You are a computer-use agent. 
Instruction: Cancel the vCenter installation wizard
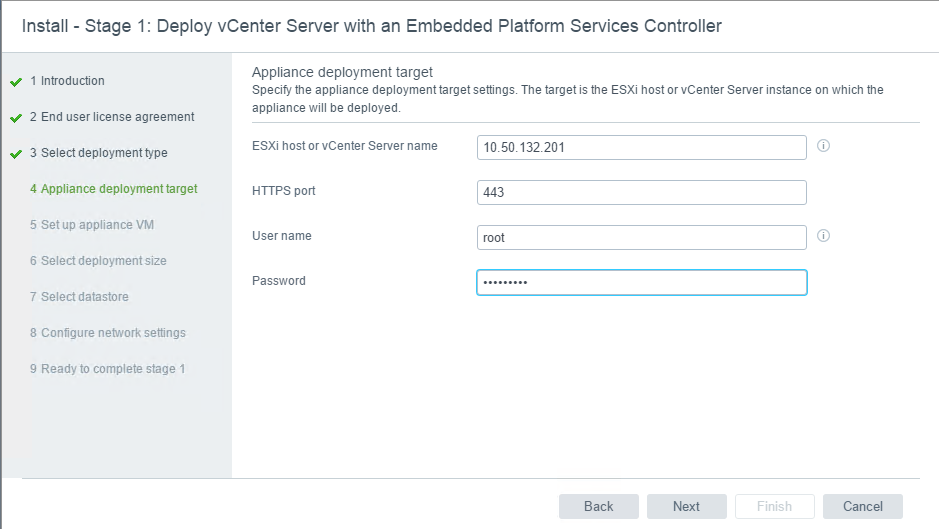[862, 506]
